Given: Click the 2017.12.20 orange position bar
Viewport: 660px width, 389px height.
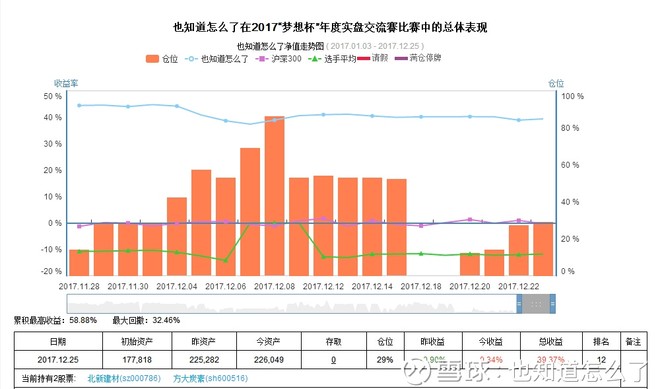Looking at the screenshot, I should pyautogui.click(x=470, y=264).
